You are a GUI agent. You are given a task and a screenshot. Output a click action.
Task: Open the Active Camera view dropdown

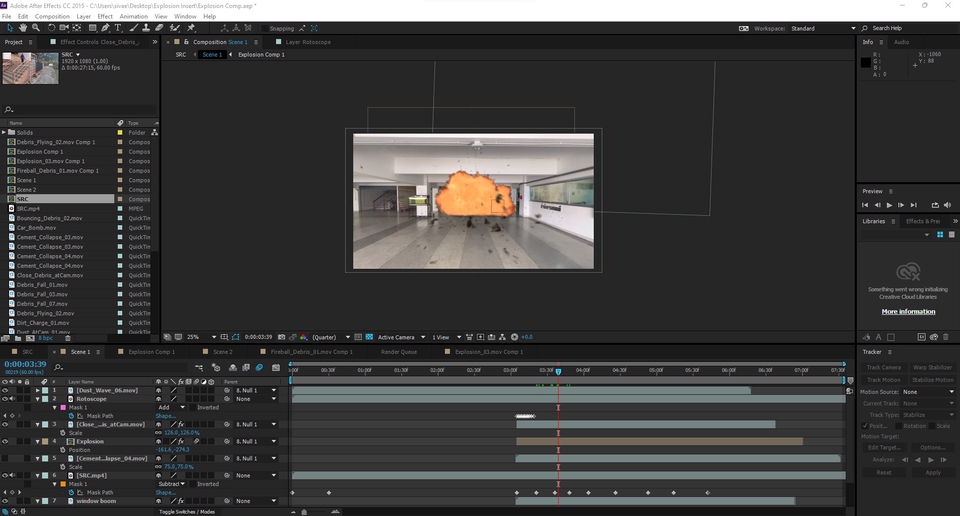pyautogui.click(x=401, y=337)
